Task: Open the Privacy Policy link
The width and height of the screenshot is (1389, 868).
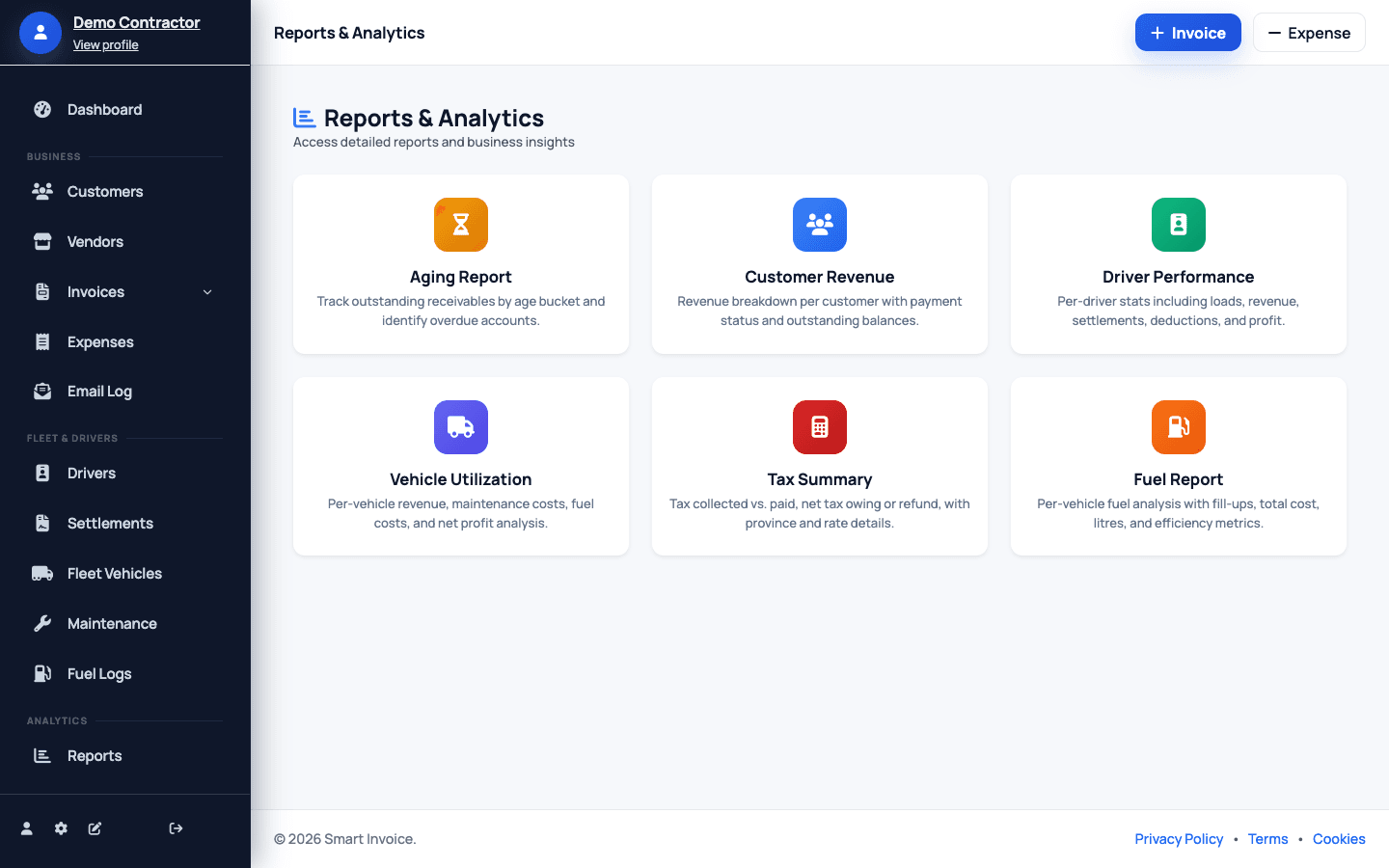Action: pos(1179,839)
